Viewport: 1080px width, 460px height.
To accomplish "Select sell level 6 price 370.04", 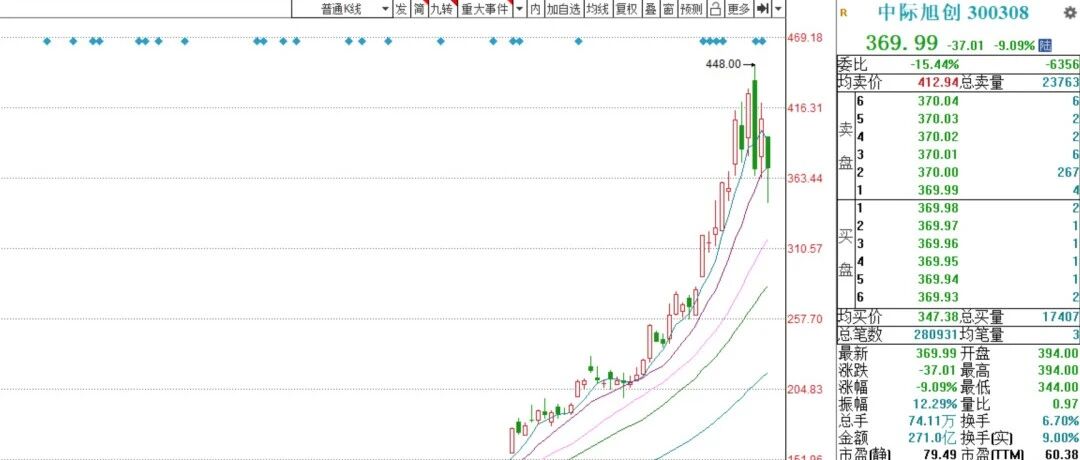I will (x=938, y=101).
